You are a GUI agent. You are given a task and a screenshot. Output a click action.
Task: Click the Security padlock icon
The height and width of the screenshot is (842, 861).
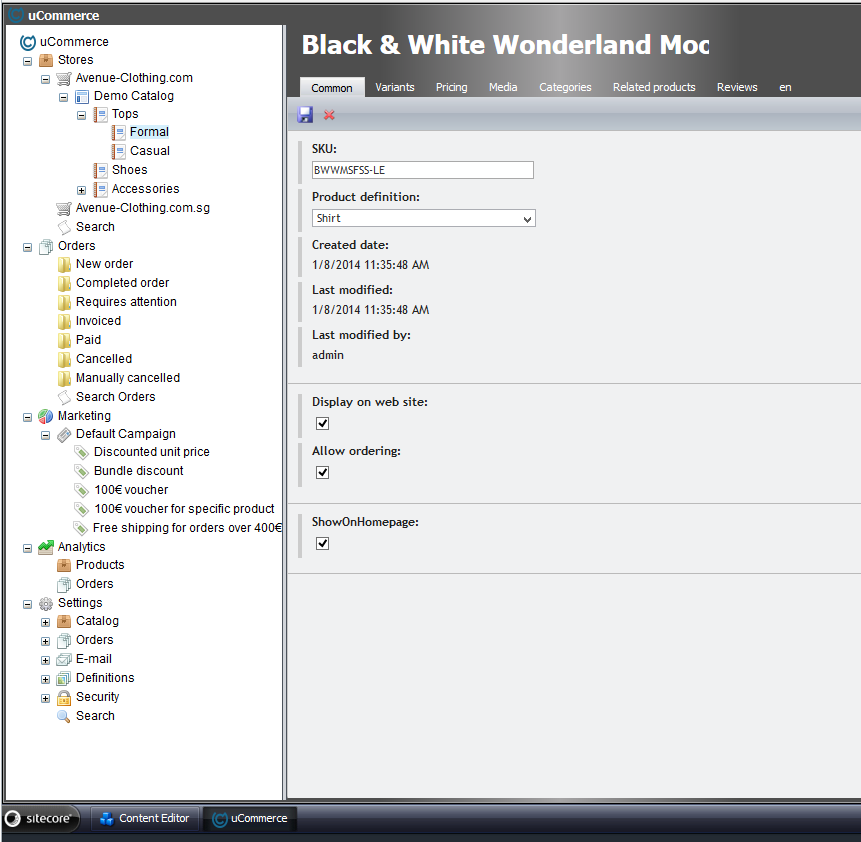click(64, 697)
